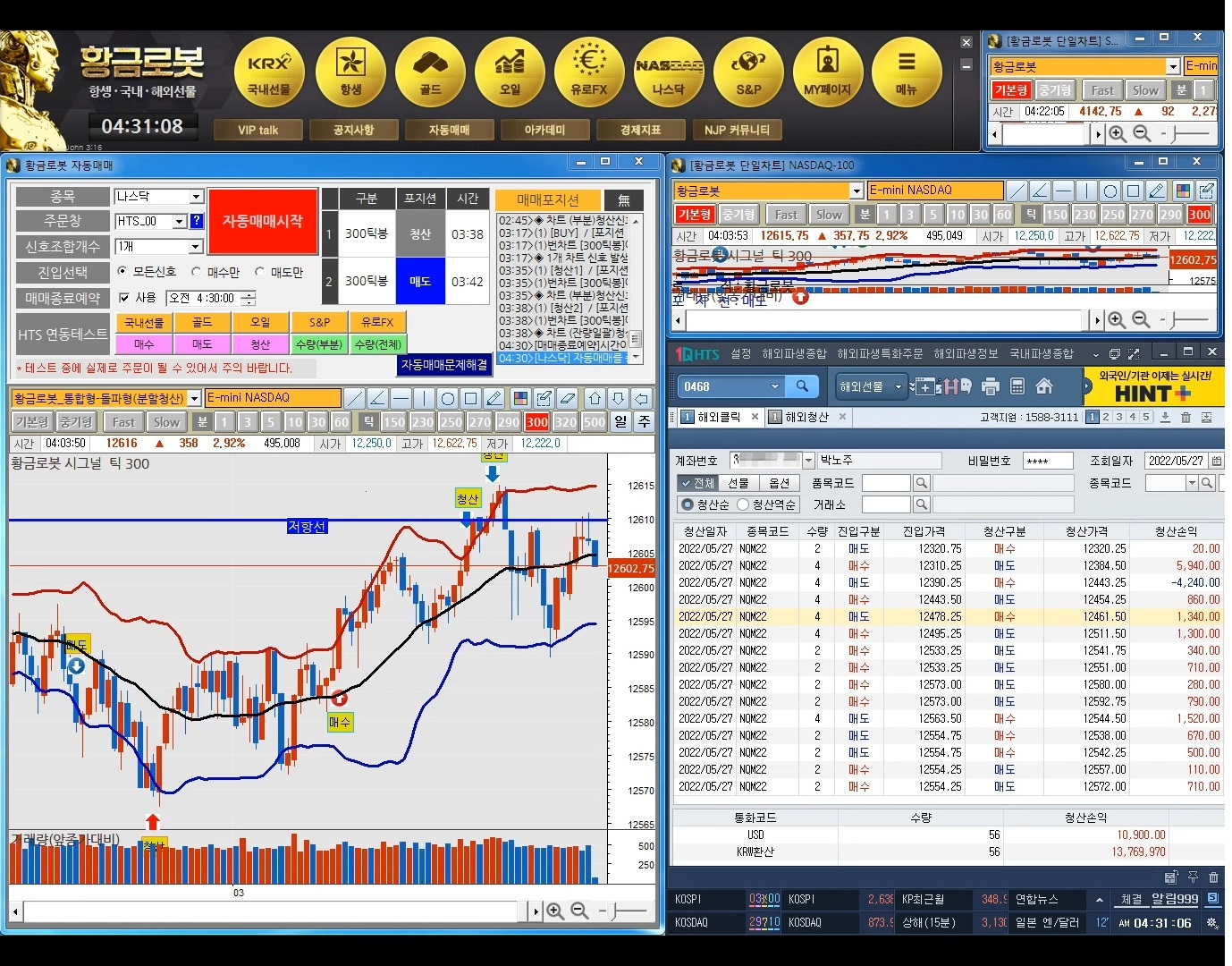Open the 국내파생종합 menu
This screenshot has height=966, width=1232.
click(1042, 353)
